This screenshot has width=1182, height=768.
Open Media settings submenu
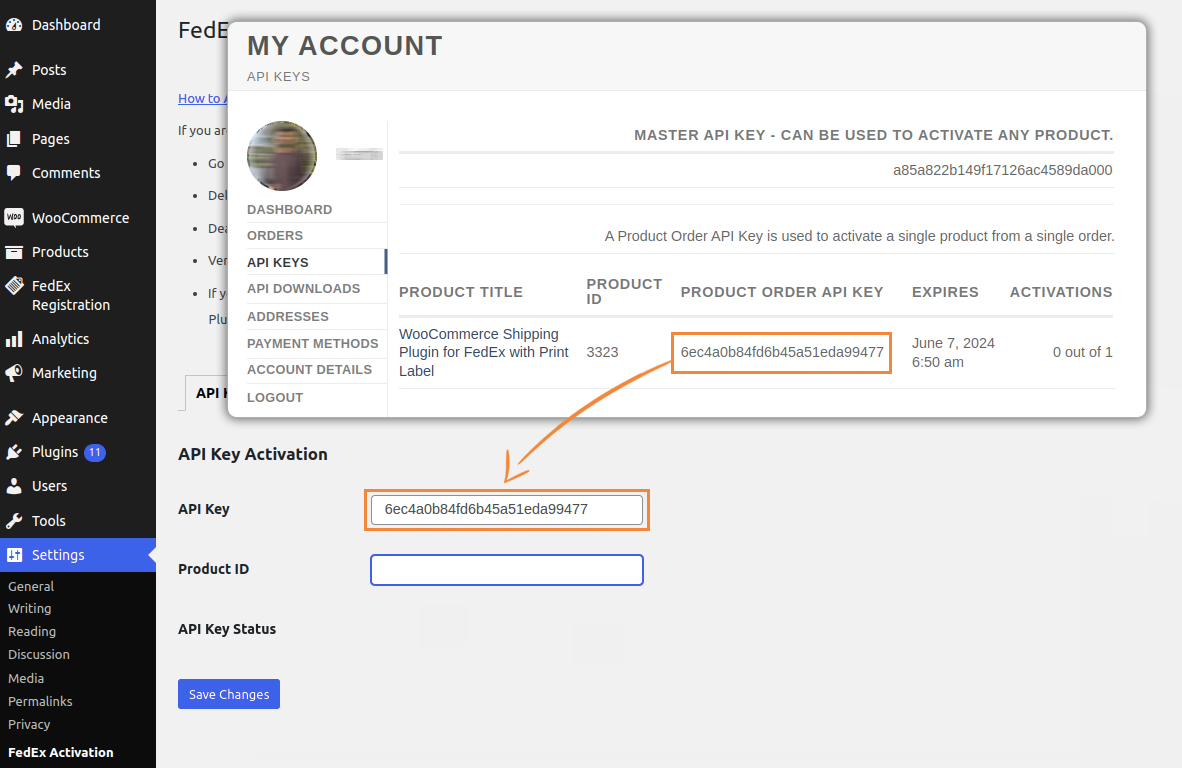pyautogui.click(x=26, y=678)
